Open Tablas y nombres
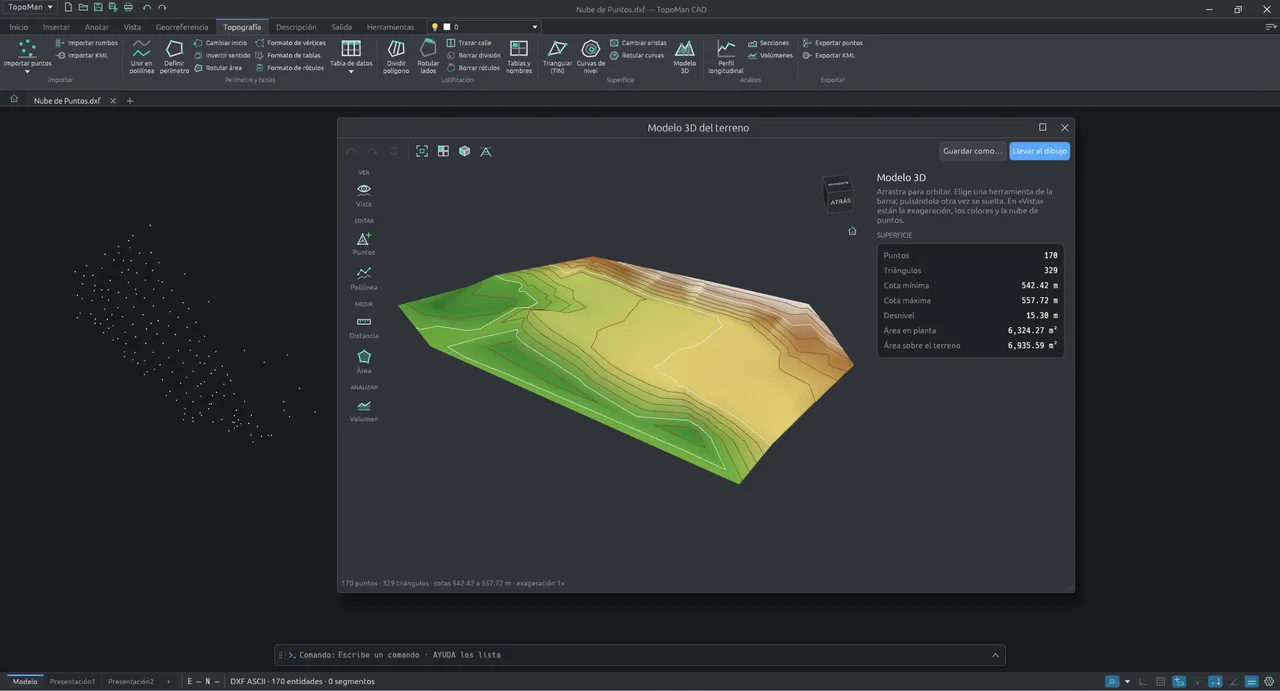 519,56
